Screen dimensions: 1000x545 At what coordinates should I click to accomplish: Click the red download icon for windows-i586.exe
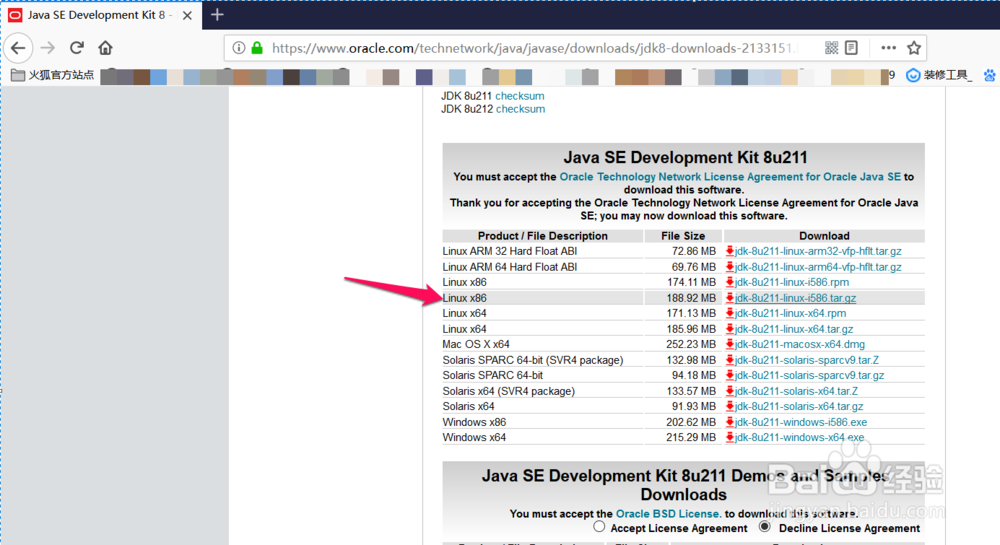[730, 422]
